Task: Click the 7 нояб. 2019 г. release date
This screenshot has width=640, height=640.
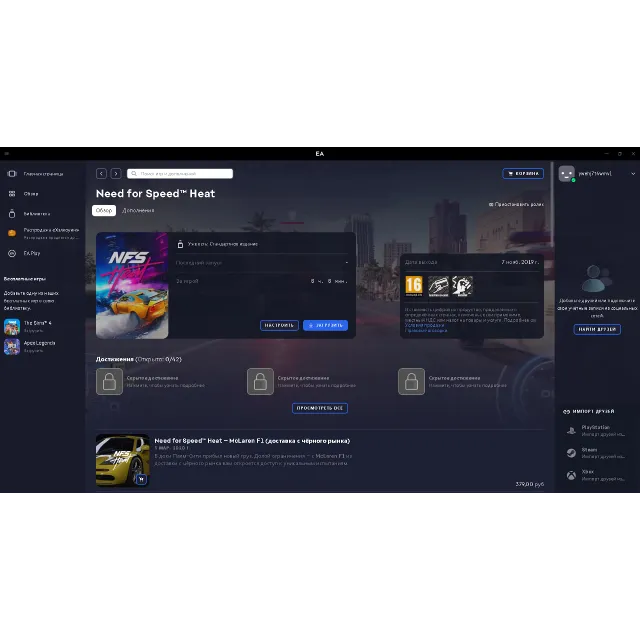Action: coord(520,262)
